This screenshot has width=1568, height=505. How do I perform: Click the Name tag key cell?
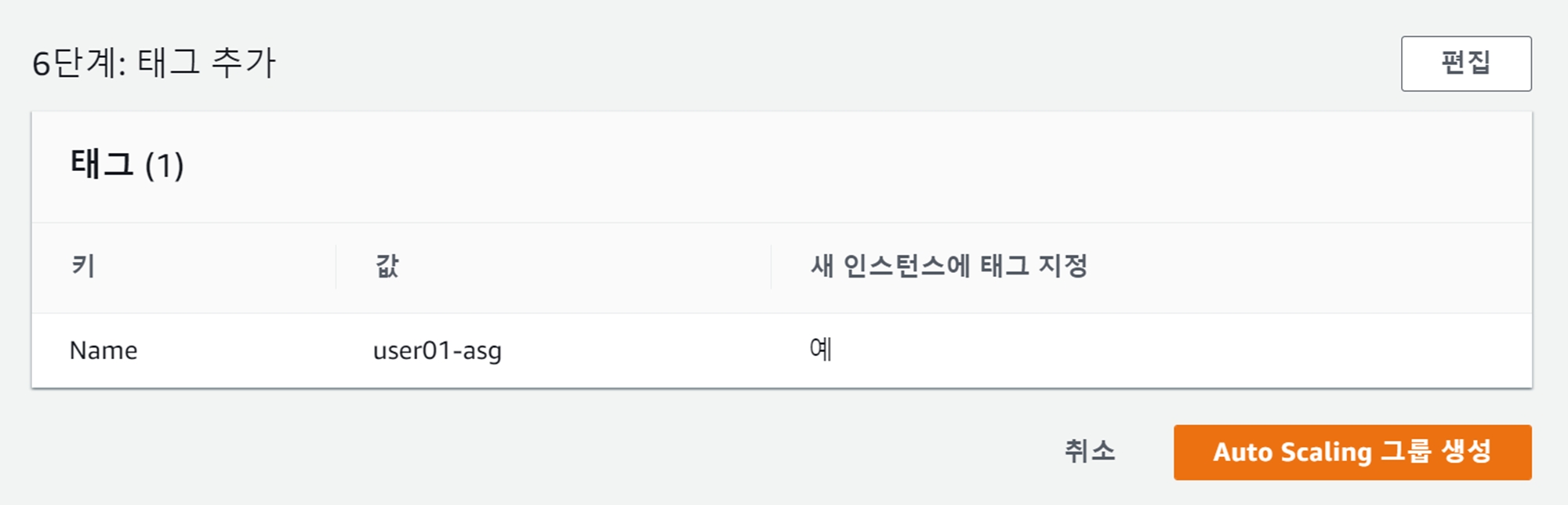[103, 351]
